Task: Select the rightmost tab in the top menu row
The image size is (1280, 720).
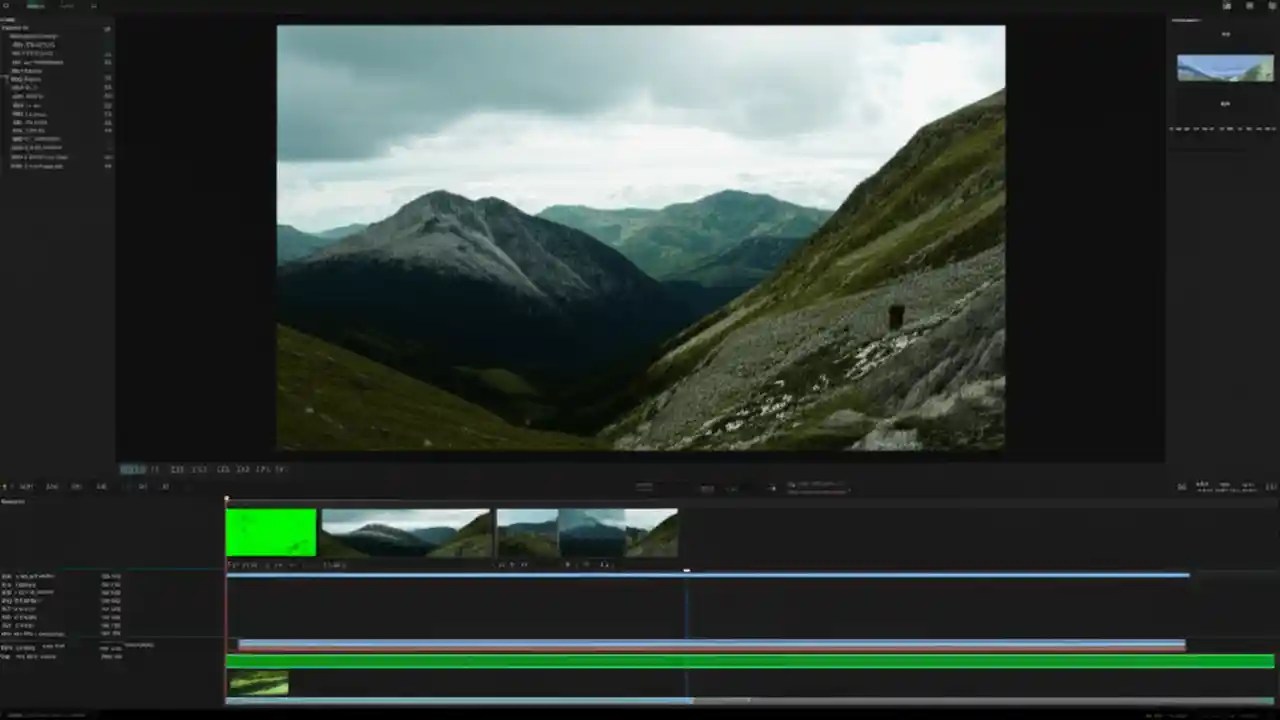Action: [93, 5]
